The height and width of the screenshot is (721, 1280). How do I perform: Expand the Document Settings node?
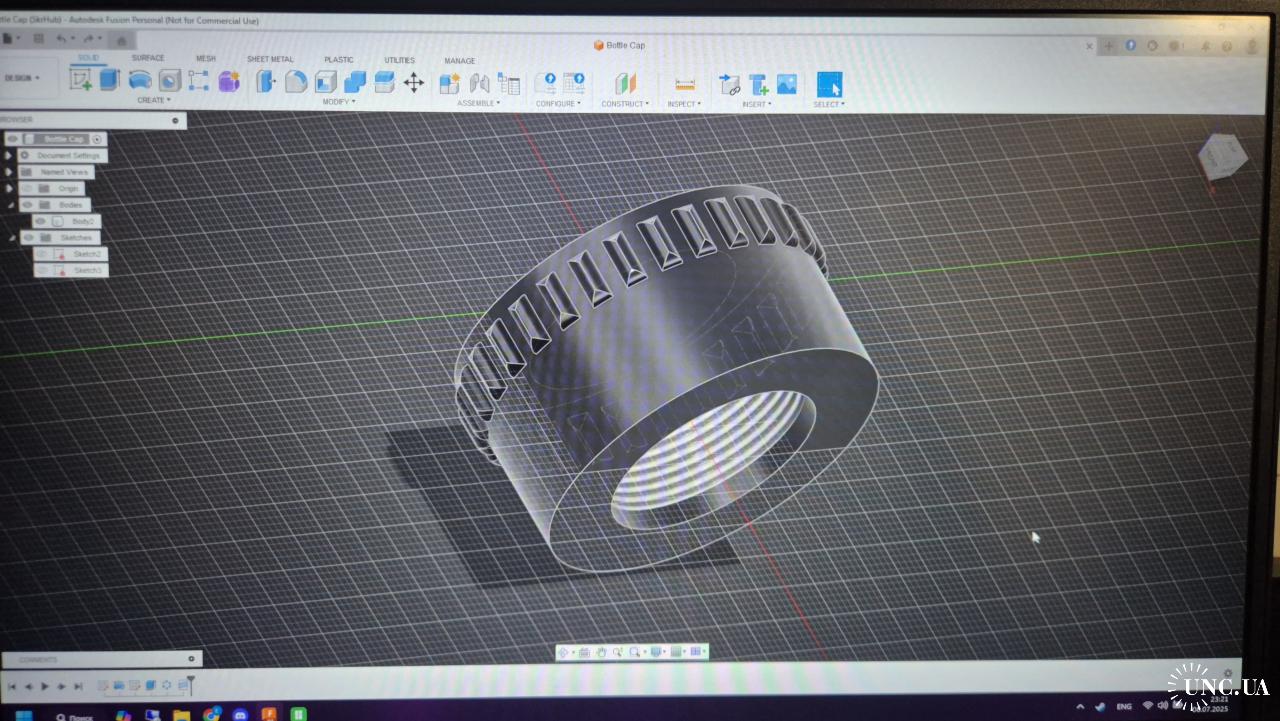pyautogui.click(x=9, y=155)
